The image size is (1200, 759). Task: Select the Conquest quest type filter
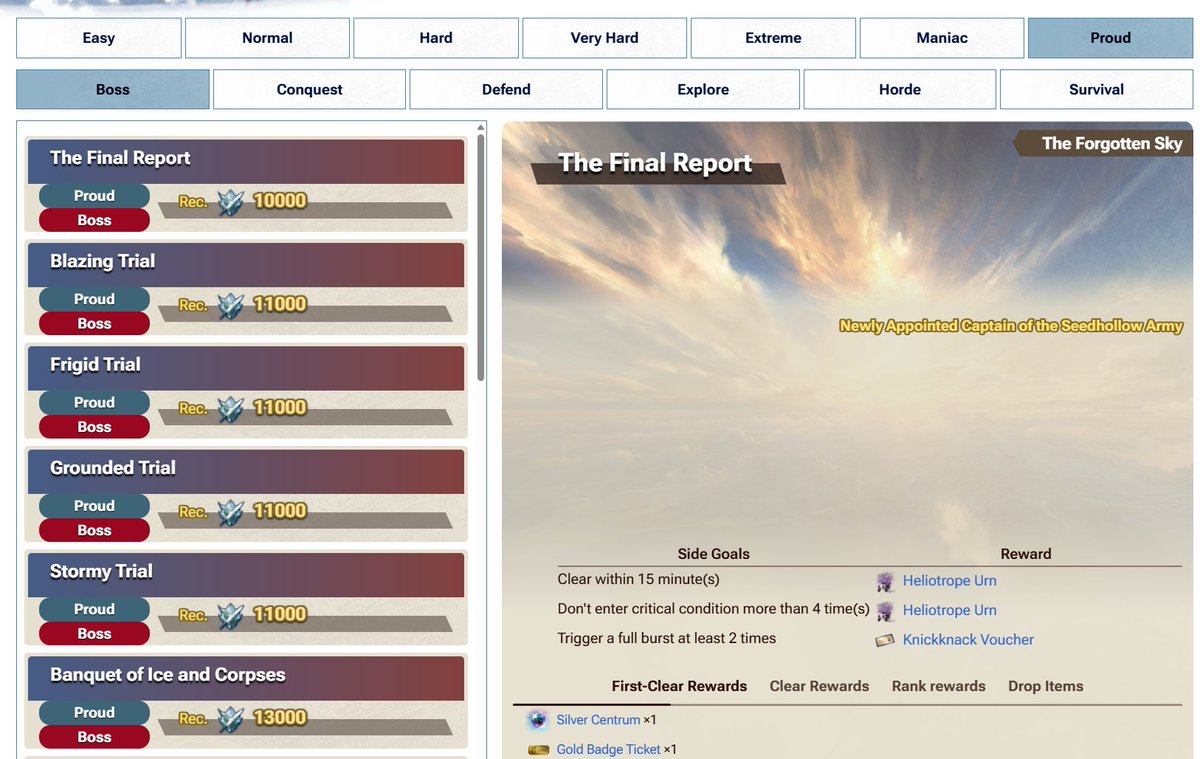(309, 89)
